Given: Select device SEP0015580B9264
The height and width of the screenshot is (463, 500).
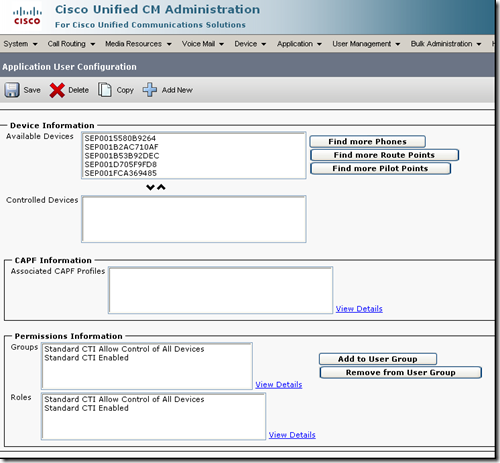Looking at the screenshot, I should tap(120, 138).
